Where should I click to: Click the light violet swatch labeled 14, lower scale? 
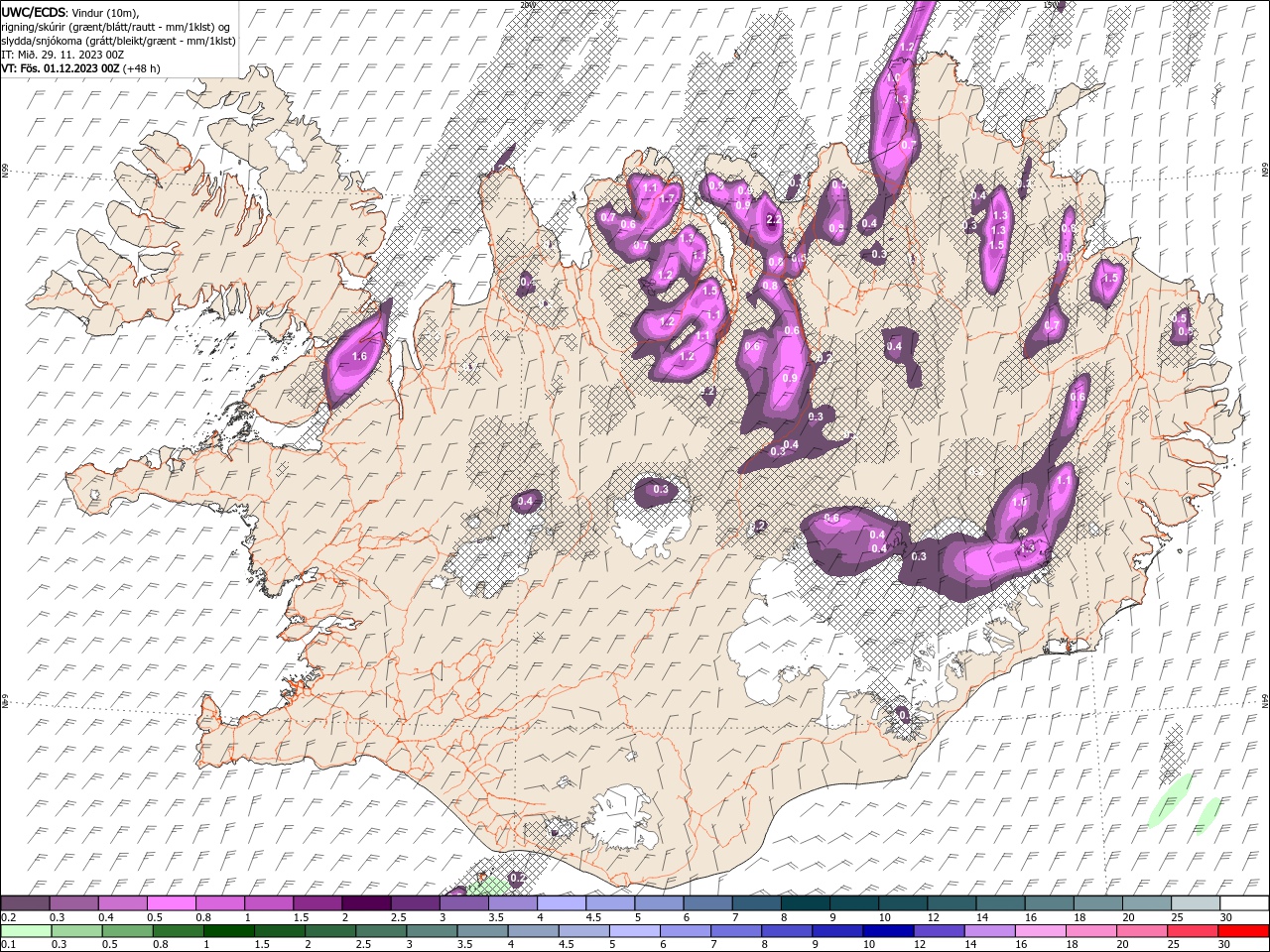989,931
